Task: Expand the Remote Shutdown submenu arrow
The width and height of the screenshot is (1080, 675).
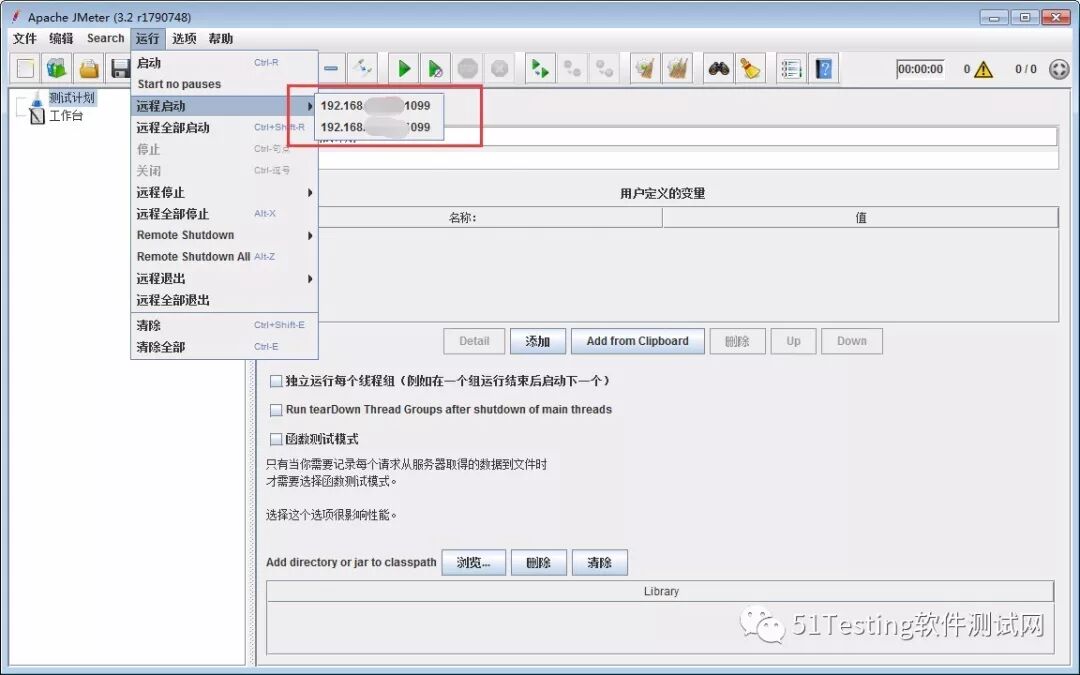Action: tap(310, 236)
